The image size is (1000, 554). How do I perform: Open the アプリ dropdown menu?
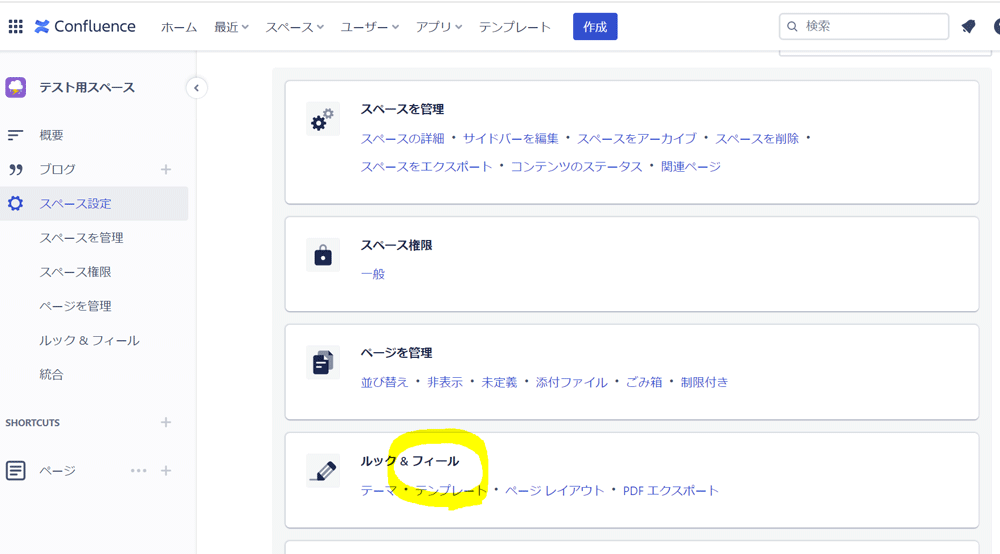pyautogui.click(x=439, y=27)
